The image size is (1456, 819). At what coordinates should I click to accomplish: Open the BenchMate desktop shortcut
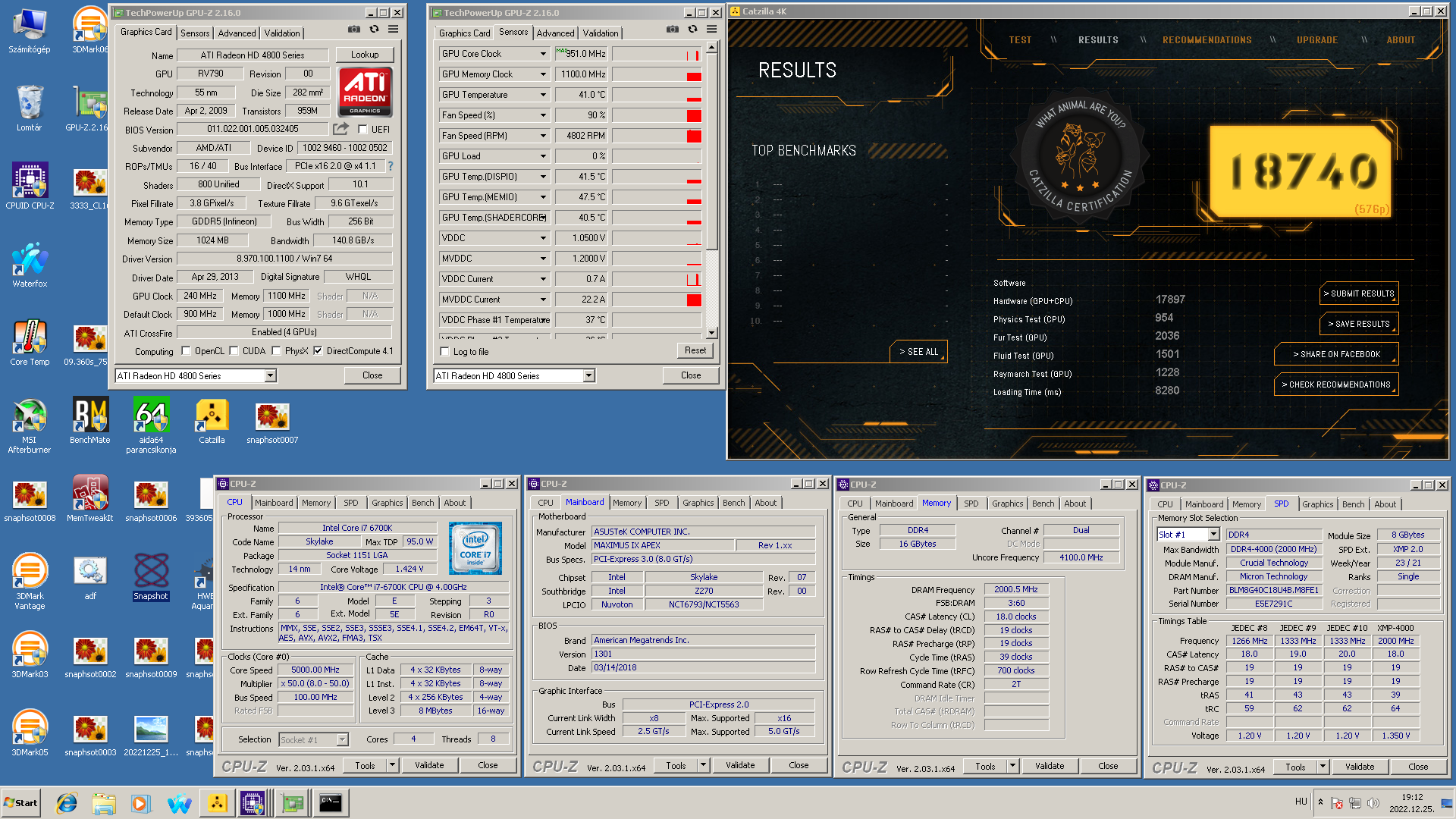(90, 421)
